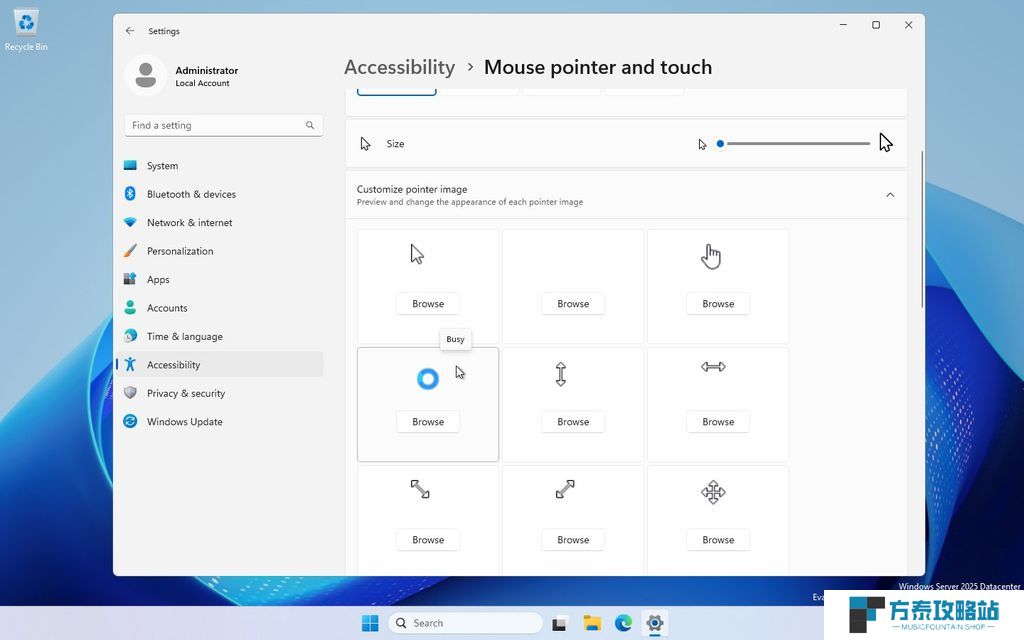Open File Explorer from the taskbar
The height and width of the screenshot is (640, 1024).
592,623
